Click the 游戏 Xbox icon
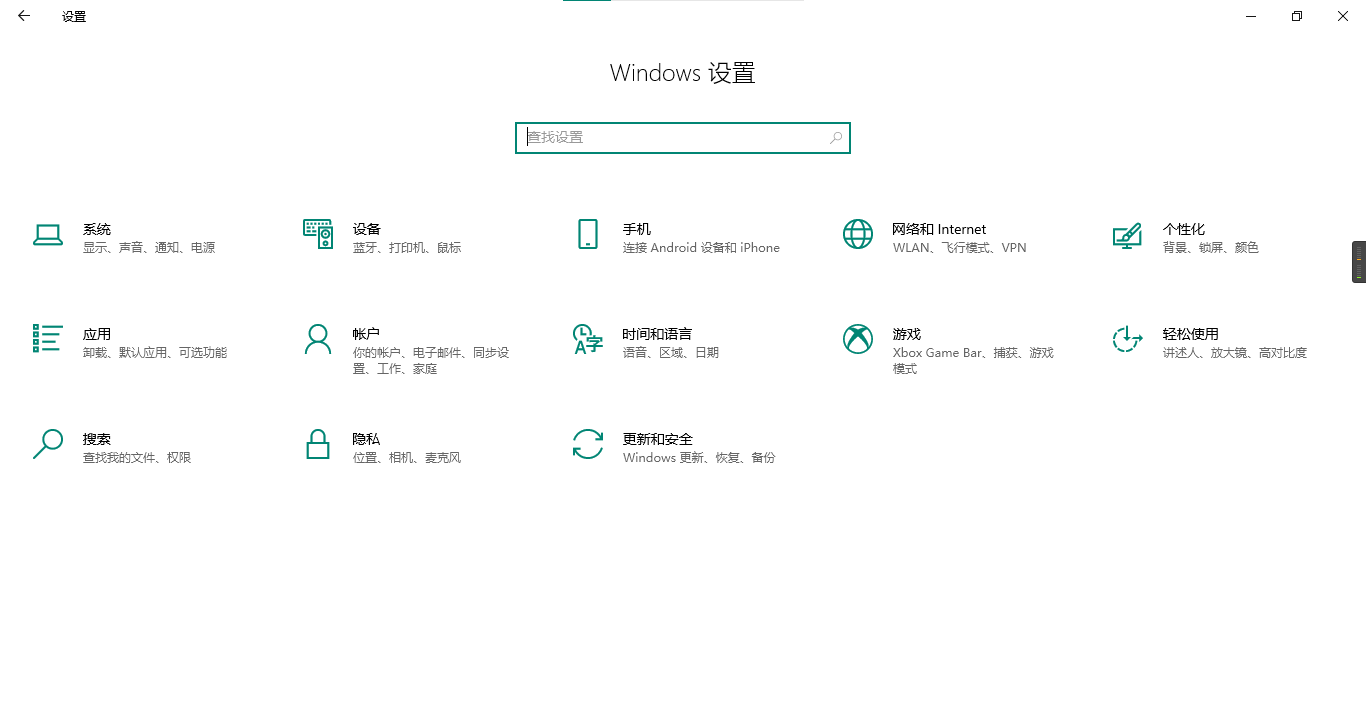The width and height of the screenshot is (1366, 726). point(858,339)
